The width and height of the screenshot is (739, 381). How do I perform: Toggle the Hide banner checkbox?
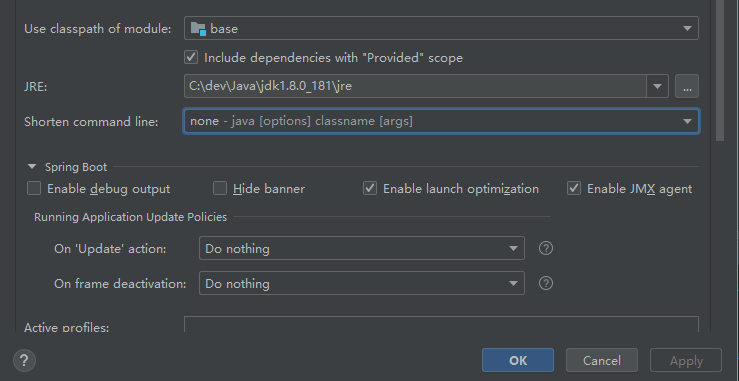pos(220,189)
